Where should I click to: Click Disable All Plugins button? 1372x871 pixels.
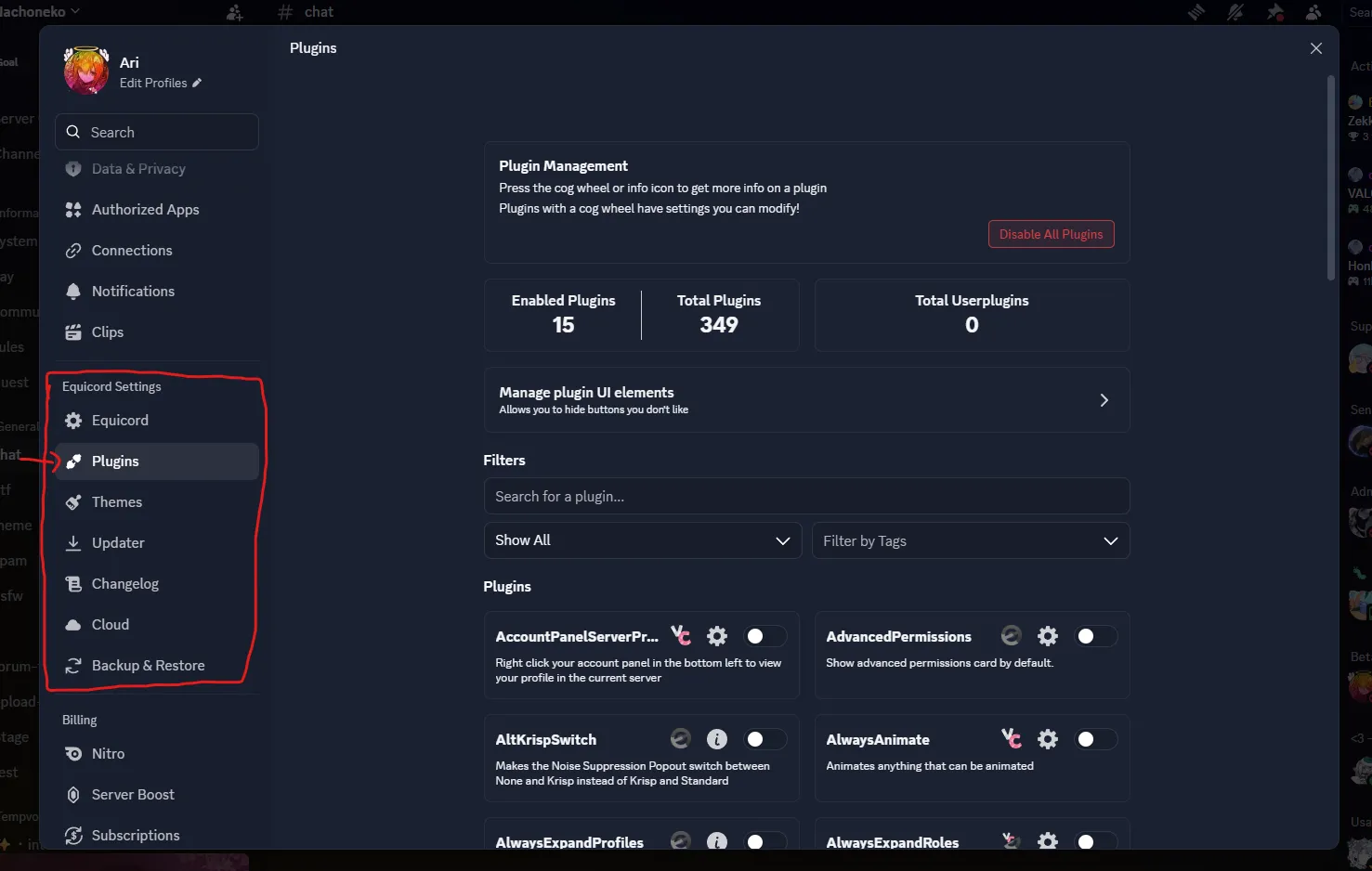(x=1051, y=234)
